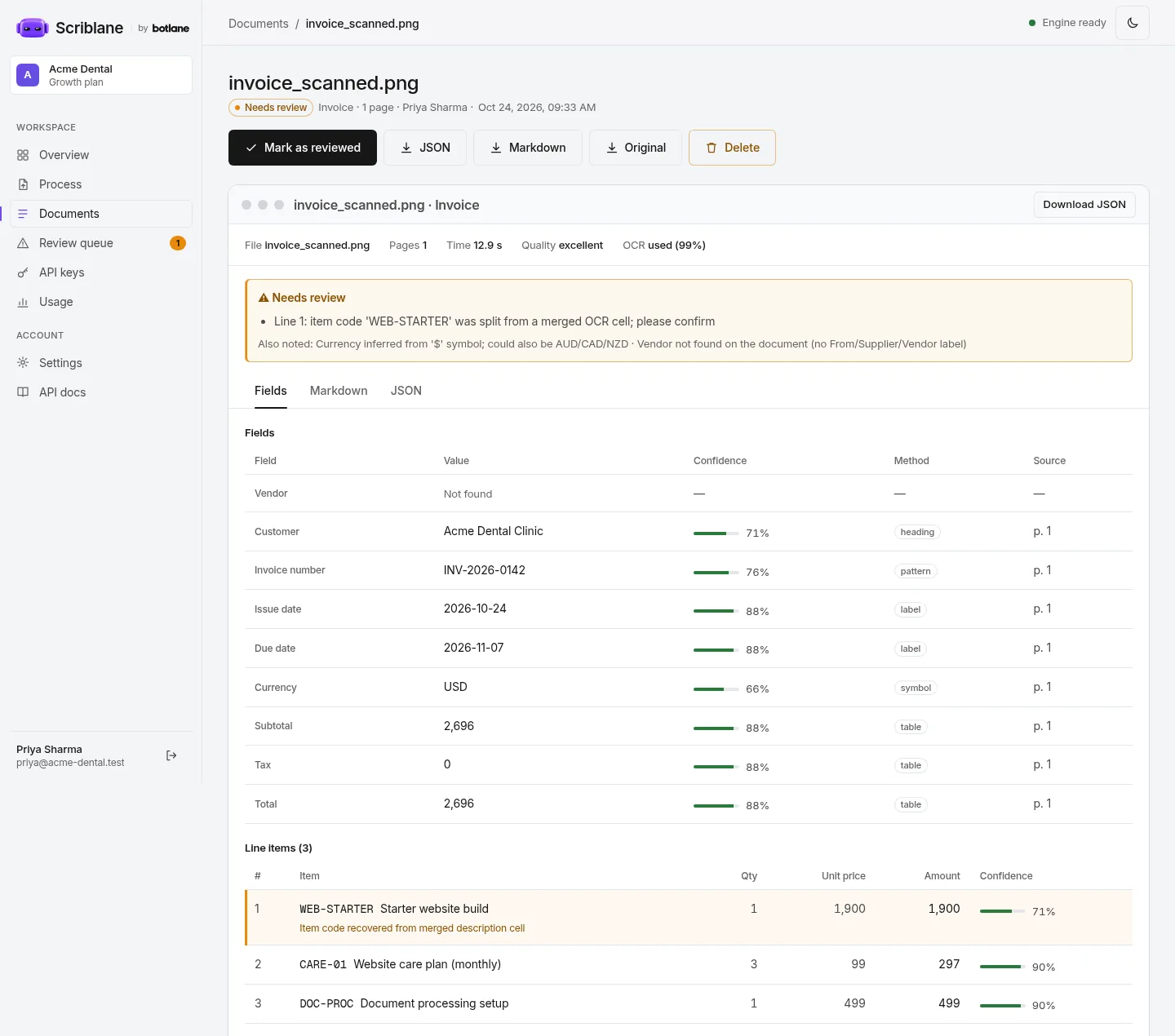The image size is (1175, 1036).
Task: Switch to the Fields tab
Action: coord(271,391)
